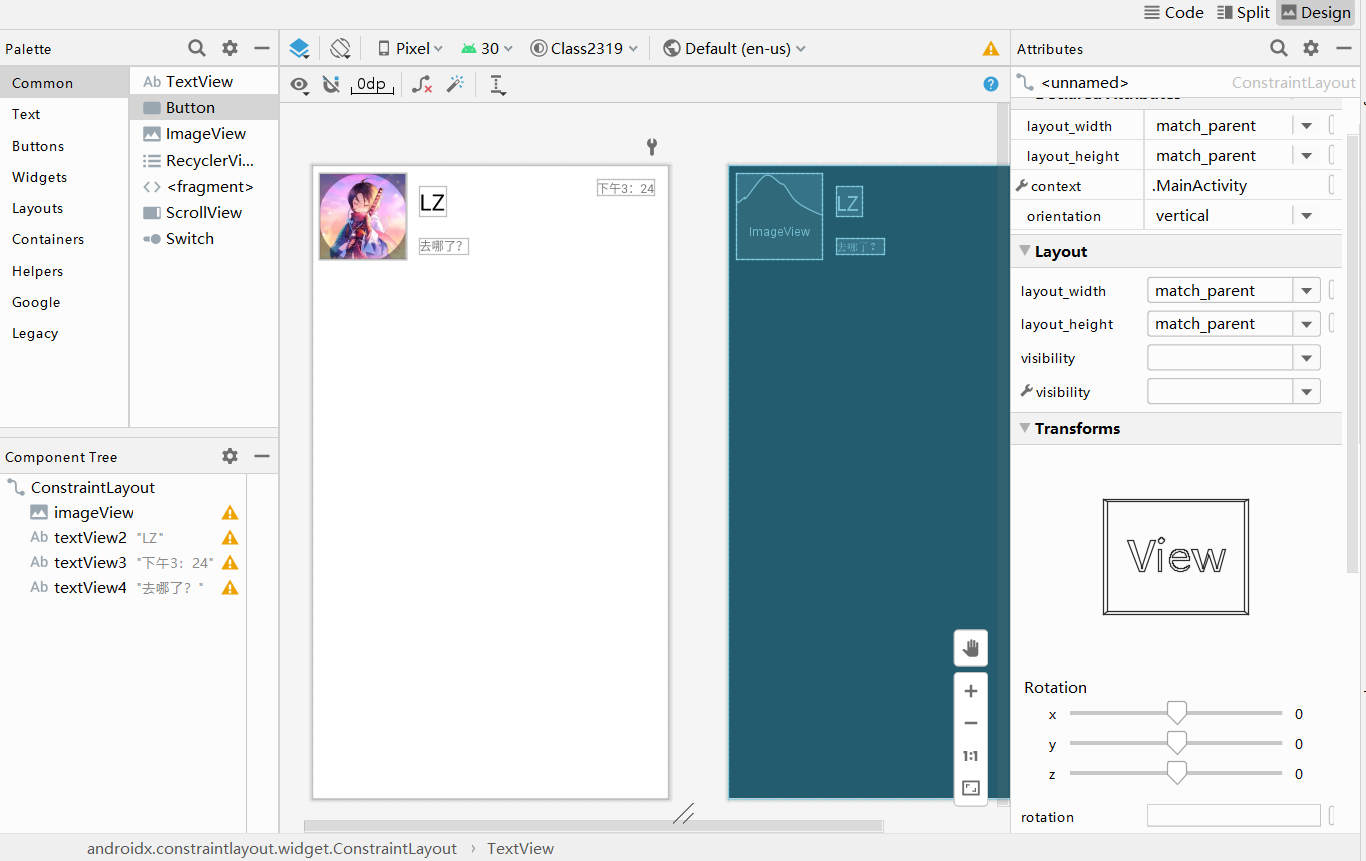Search attributes with magnifier icon

click(1279, 48)
